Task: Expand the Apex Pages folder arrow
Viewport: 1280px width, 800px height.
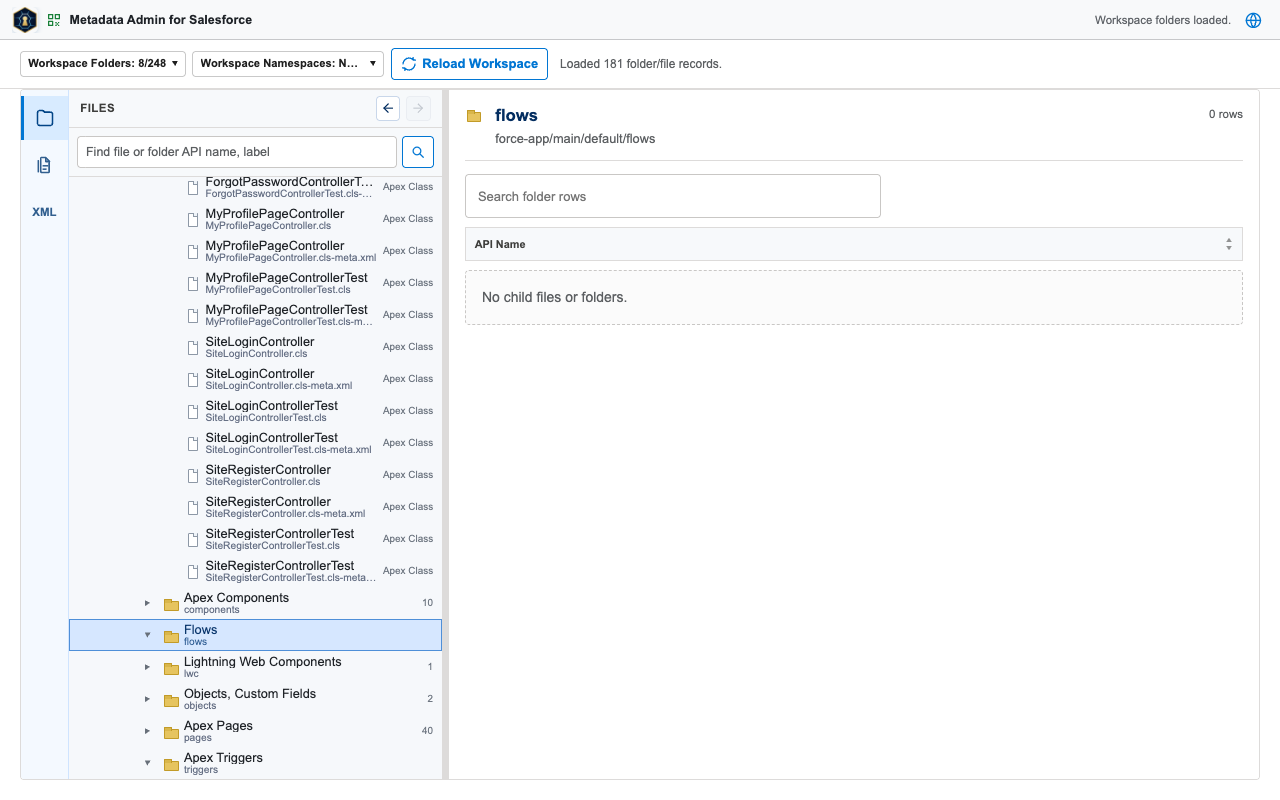Action: [147, 731]
